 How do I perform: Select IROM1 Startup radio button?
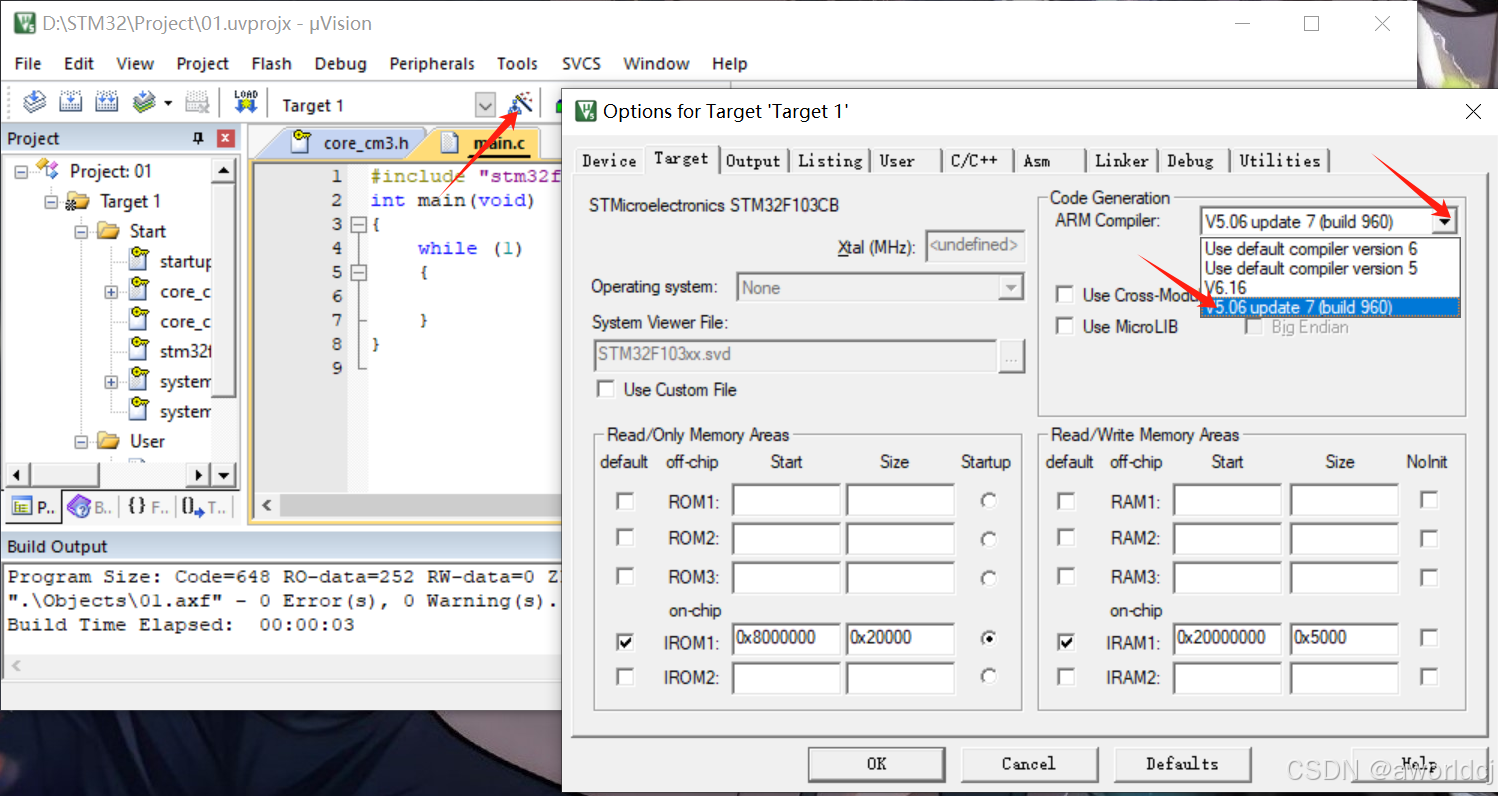[989, 638]
